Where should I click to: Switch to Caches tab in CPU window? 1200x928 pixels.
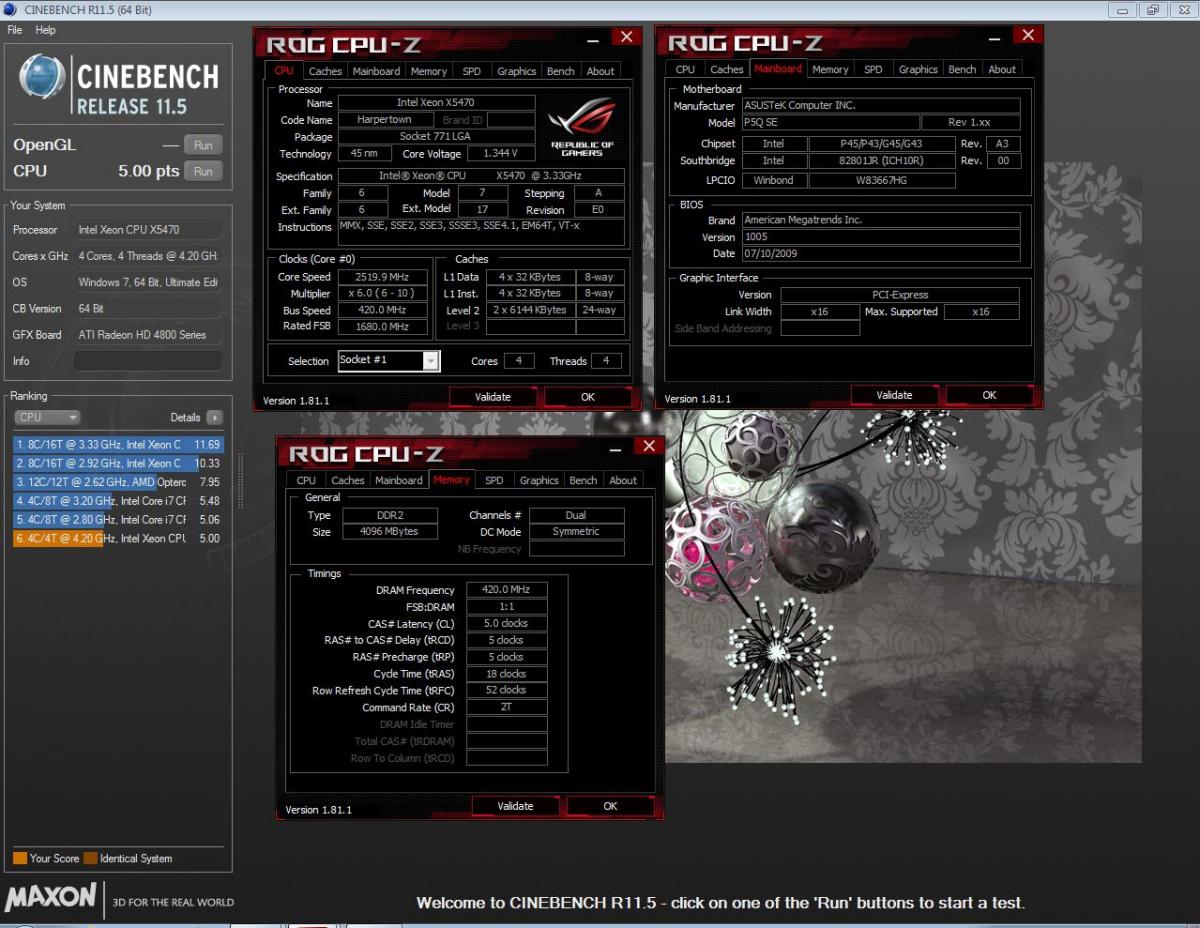click(325, 71)
